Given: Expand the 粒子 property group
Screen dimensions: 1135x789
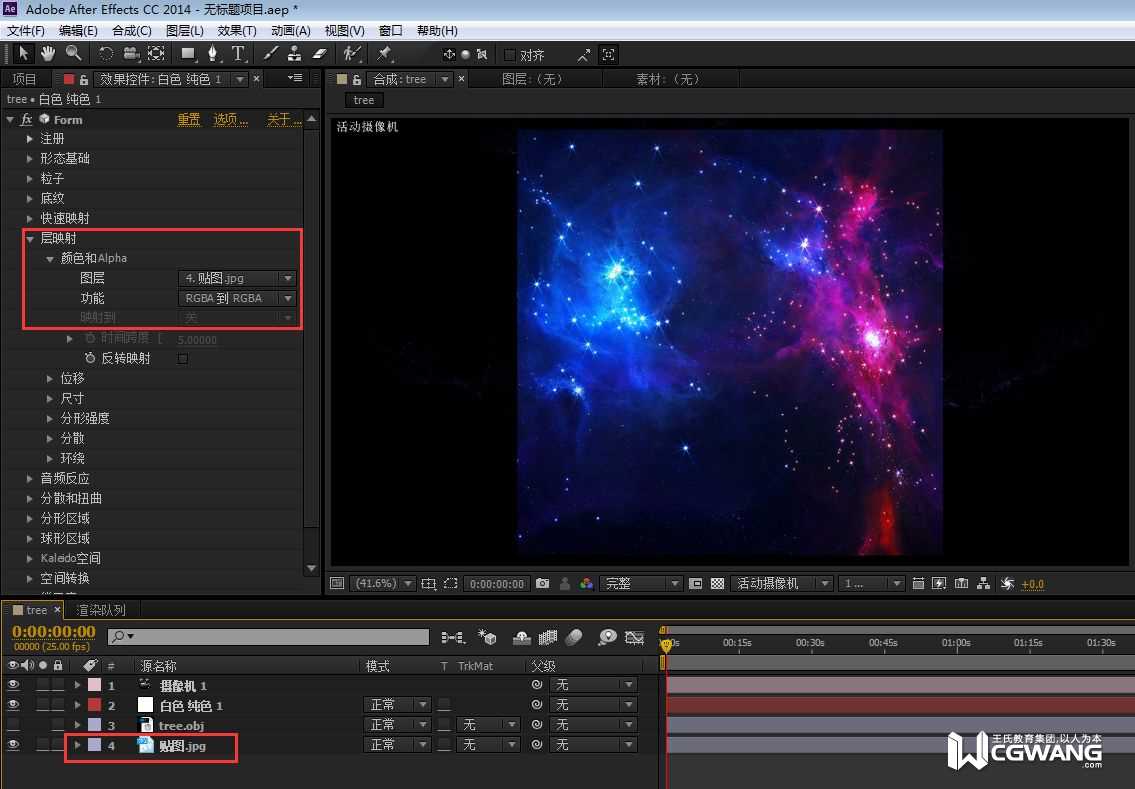Looking at the screenshot, I should 30,178.
